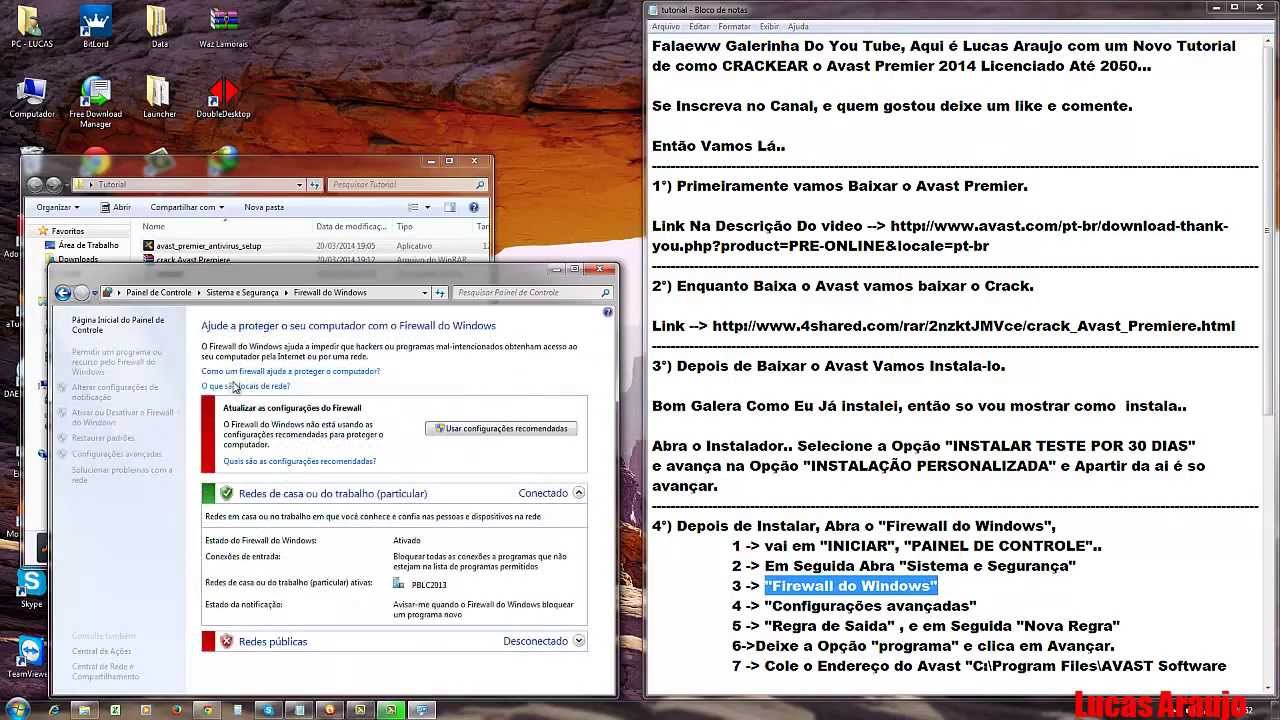Select avast_premier_antivirus_setup file
This screenshot has height=720, width=1280.
coord(209,246)
